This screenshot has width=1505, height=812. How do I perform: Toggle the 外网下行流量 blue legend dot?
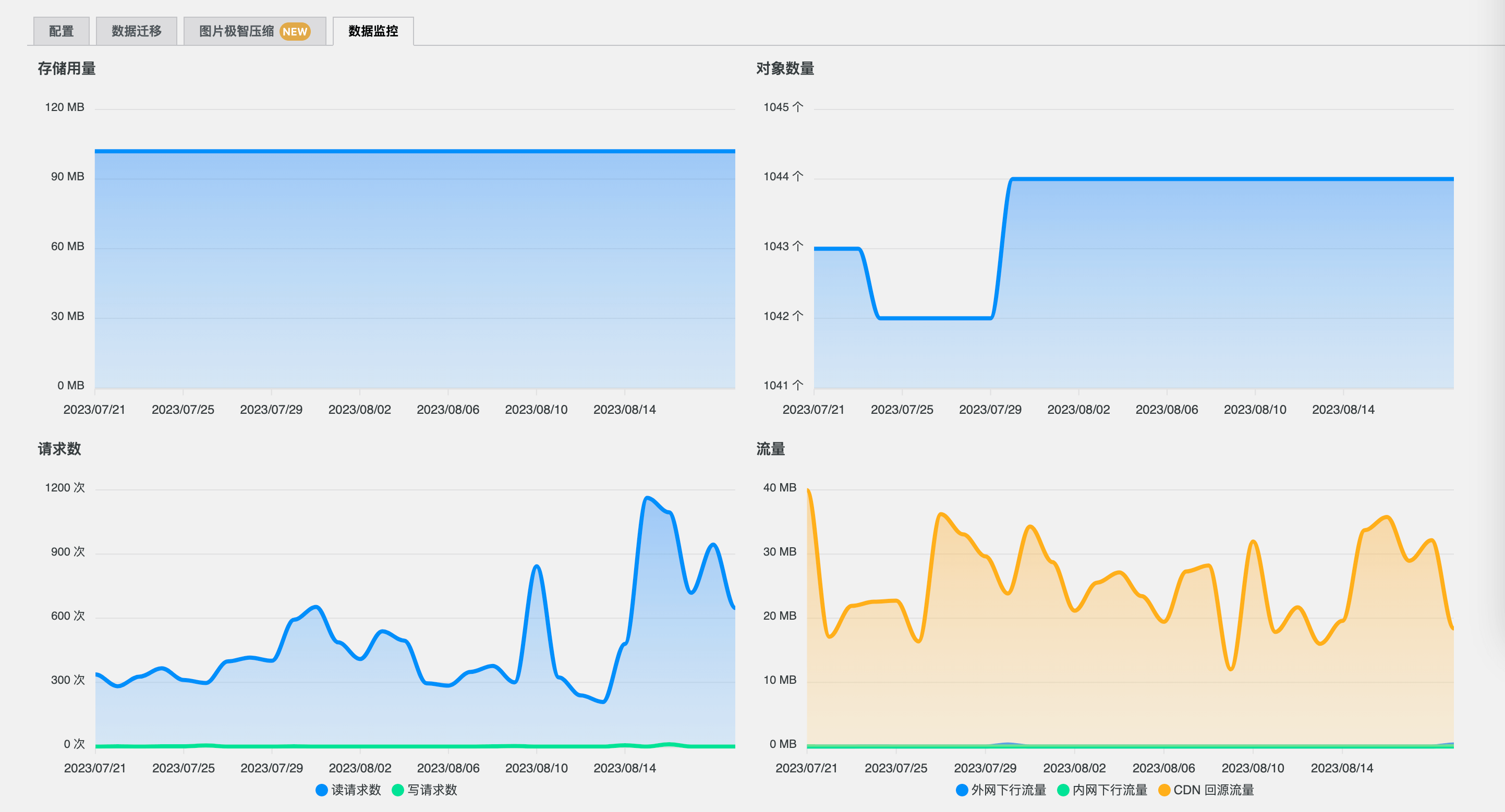coord(962,790)
